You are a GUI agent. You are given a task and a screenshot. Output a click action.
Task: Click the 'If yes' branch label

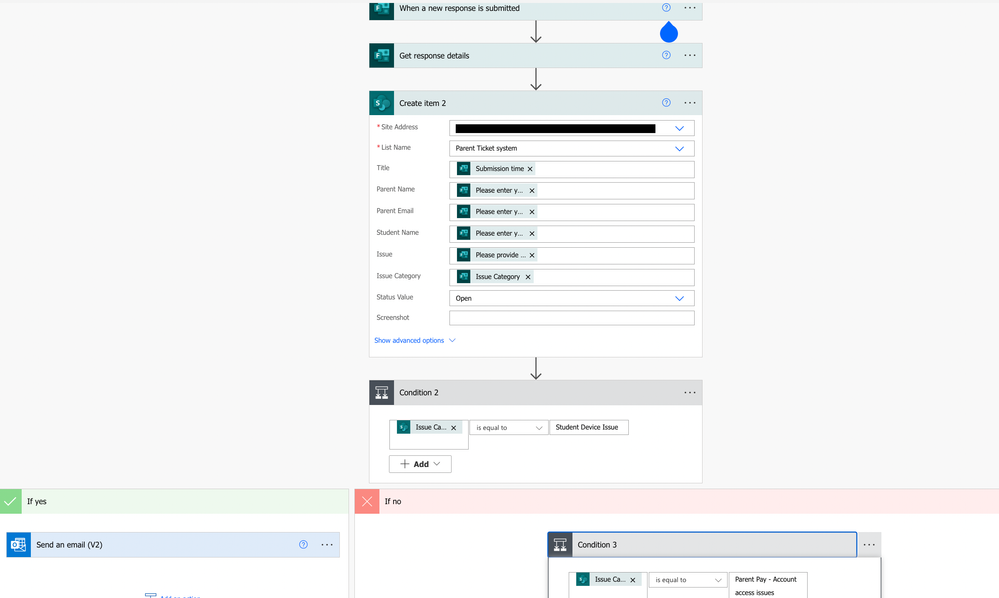37,501
